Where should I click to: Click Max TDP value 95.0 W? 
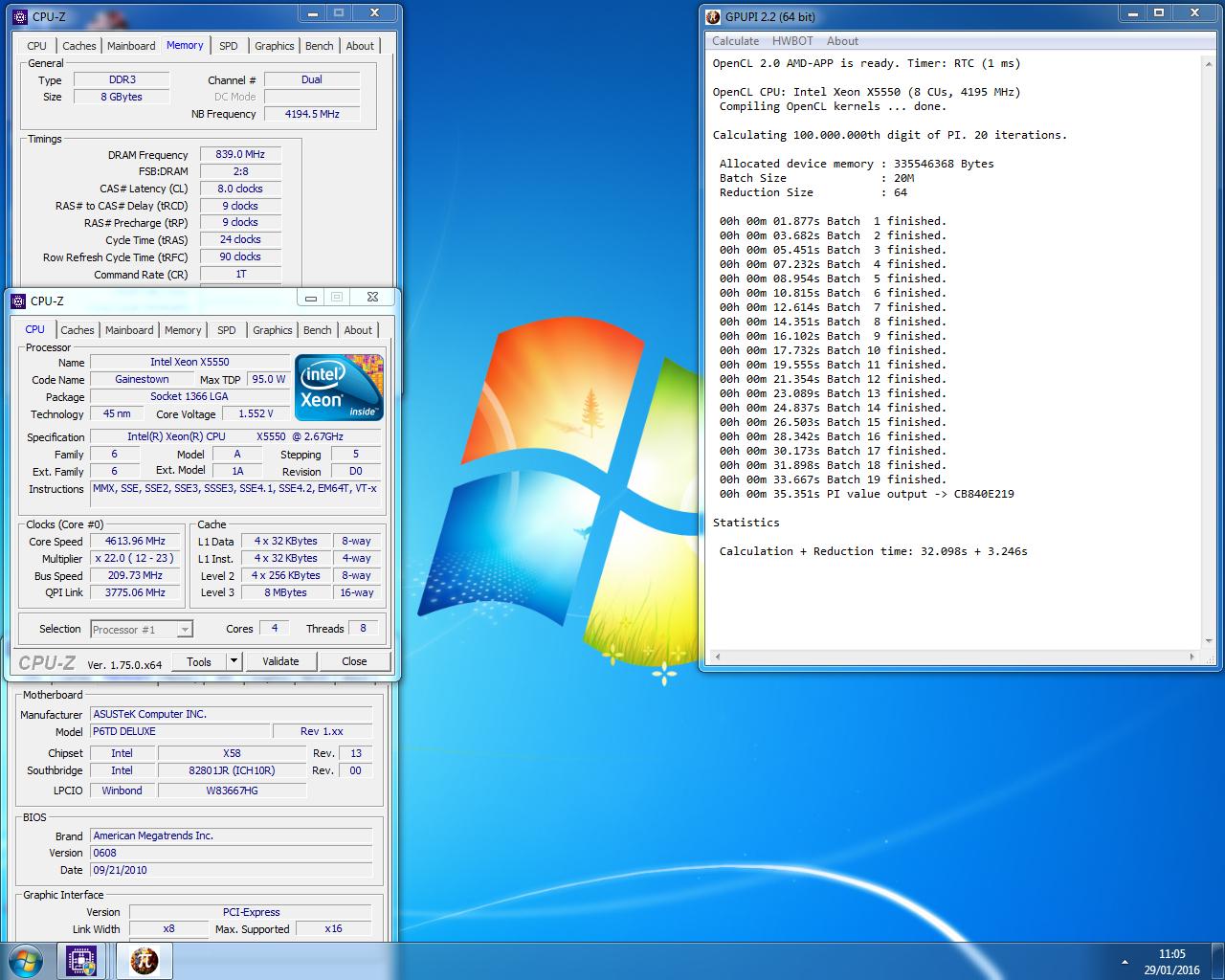tap(268, 379)
